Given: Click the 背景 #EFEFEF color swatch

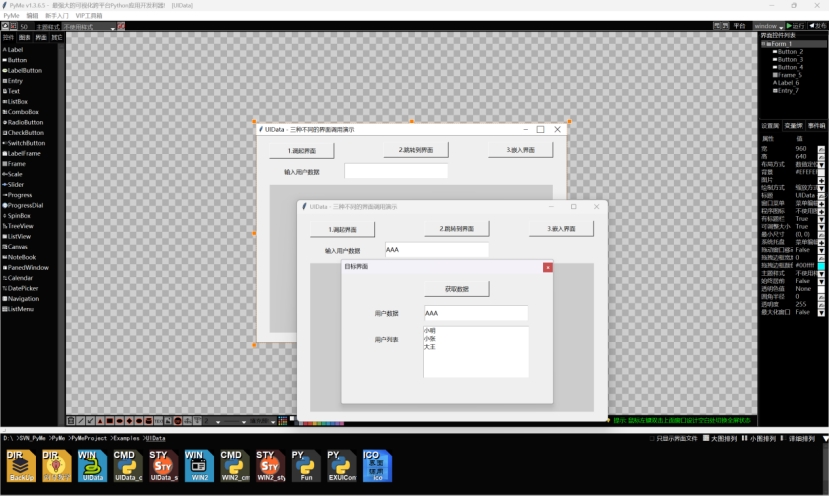Looking at the screenshot, I should point(822,173).
